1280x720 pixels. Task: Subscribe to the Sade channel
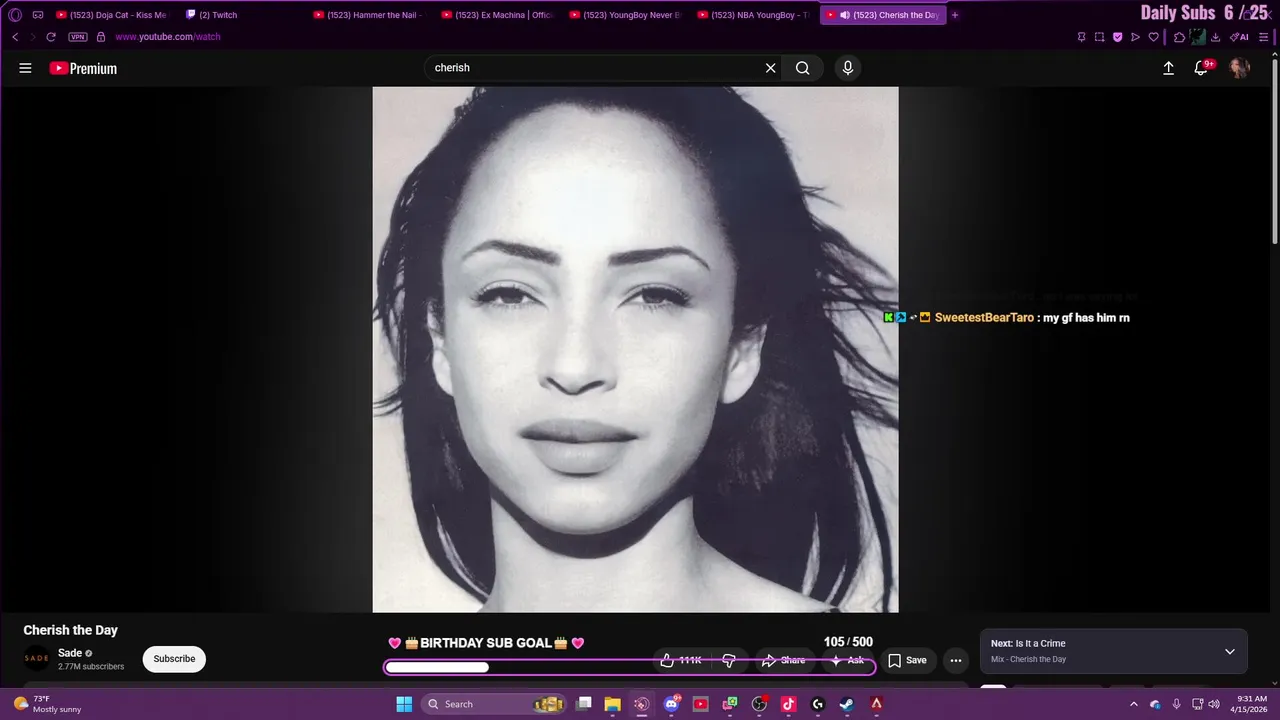point(174,659)
